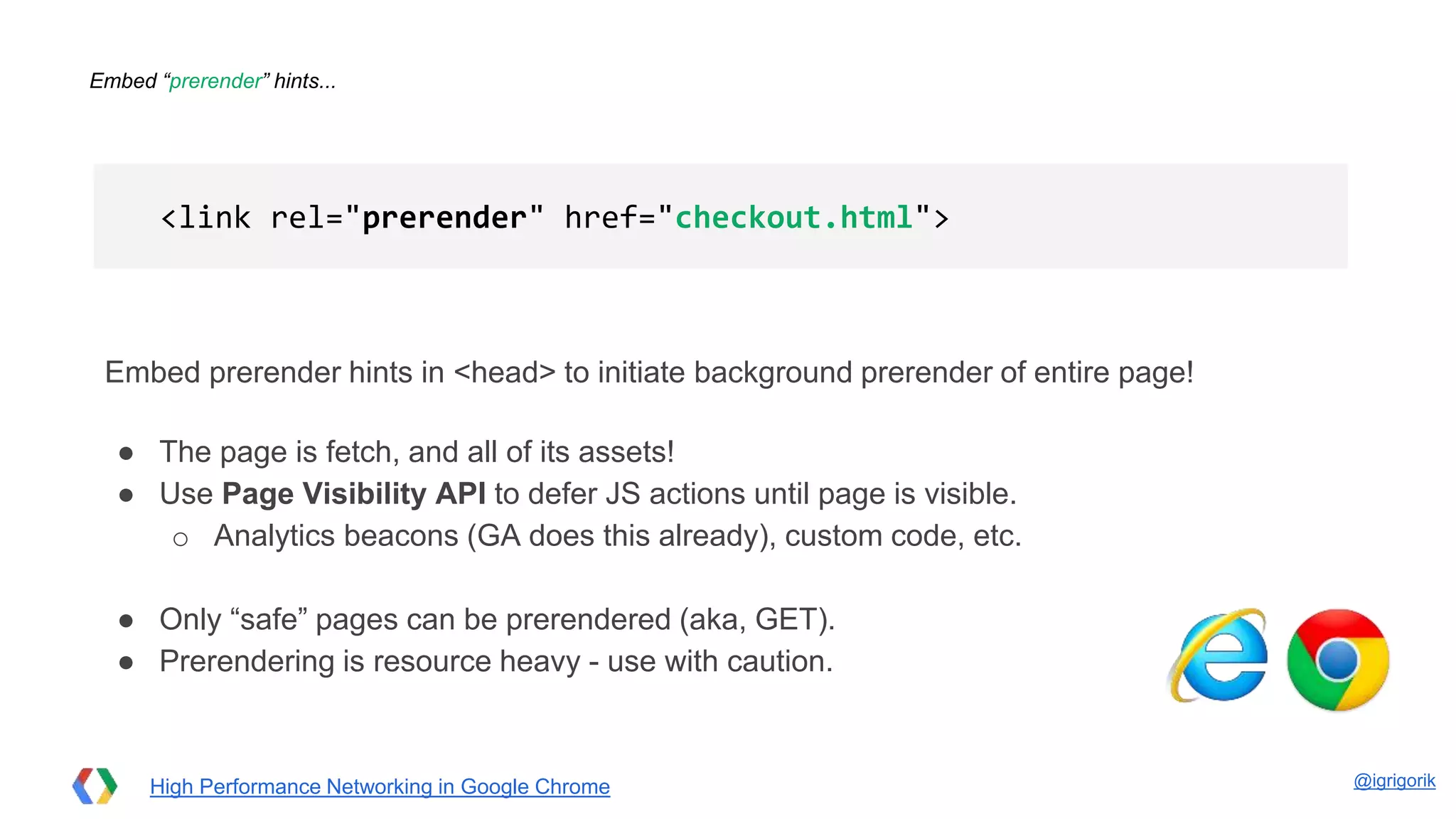Click the bullet The page is fetch
This screenshot has height=819, width=1456.
click(417, 452)
